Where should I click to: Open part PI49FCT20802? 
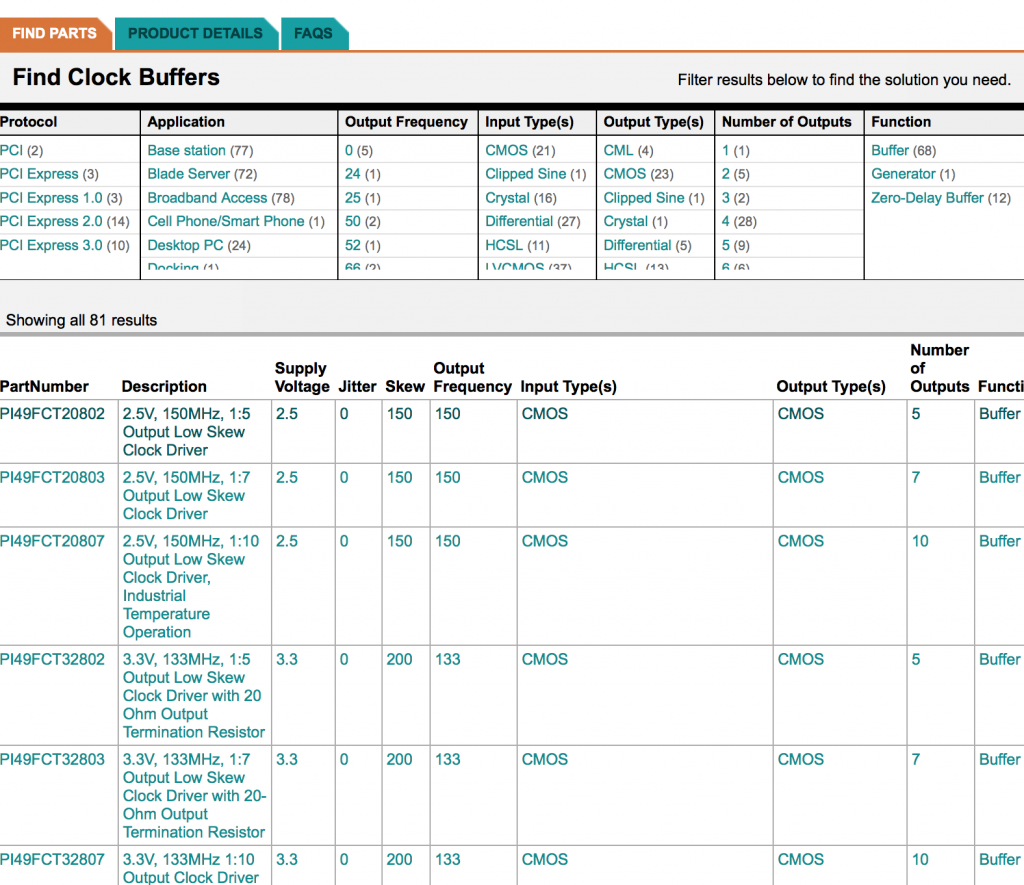[52, 414]
